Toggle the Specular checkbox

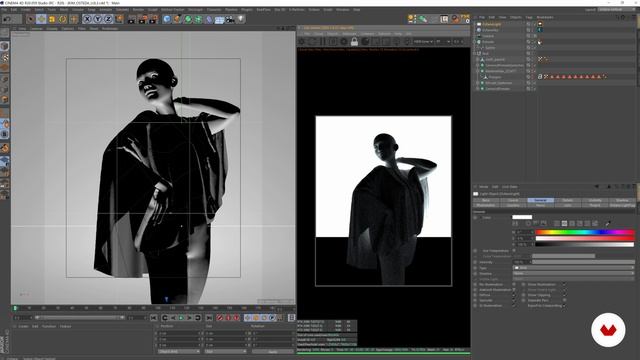514,300
